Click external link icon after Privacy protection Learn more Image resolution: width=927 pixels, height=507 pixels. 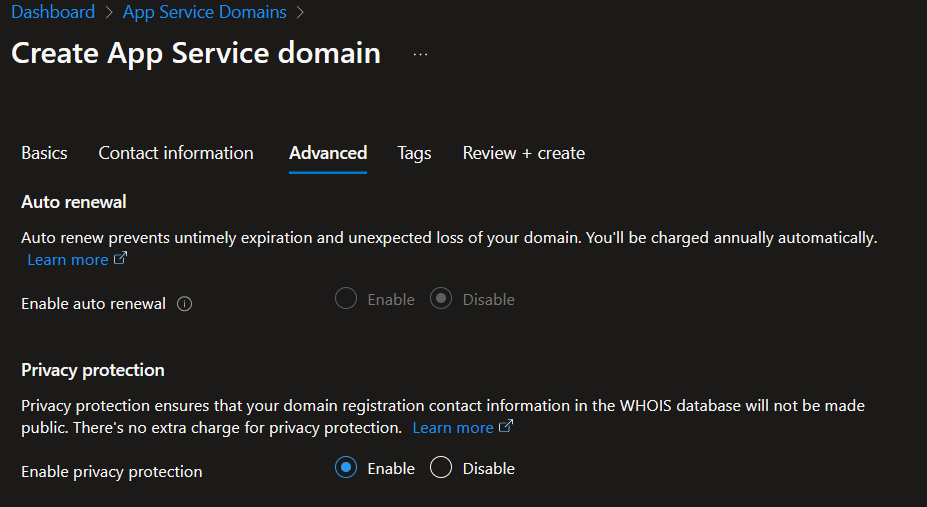[506, 427]
